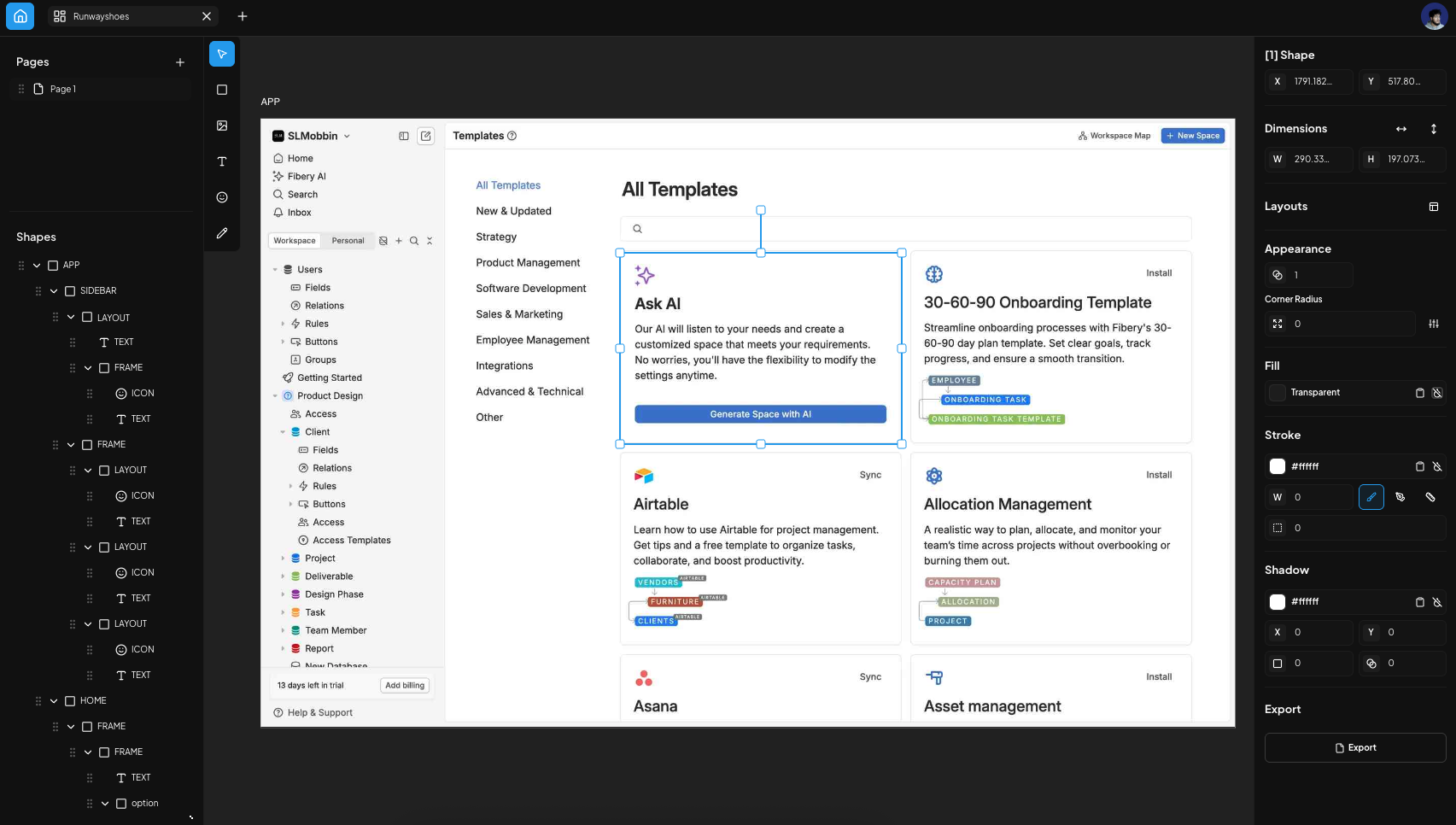Image resolution: width=1456 pixels, height=825 pixels.
Task: Open the Fill Transparent color swatch
Action: pos(1278,393)
